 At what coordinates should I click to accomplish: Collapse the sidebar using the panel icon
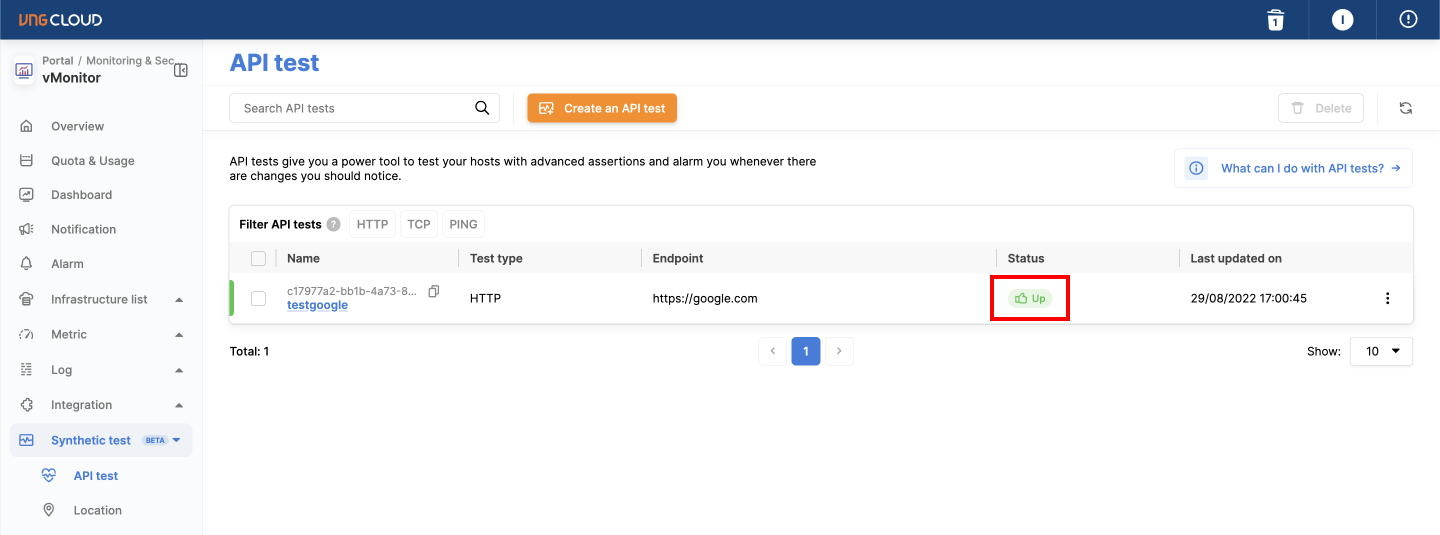181,70
